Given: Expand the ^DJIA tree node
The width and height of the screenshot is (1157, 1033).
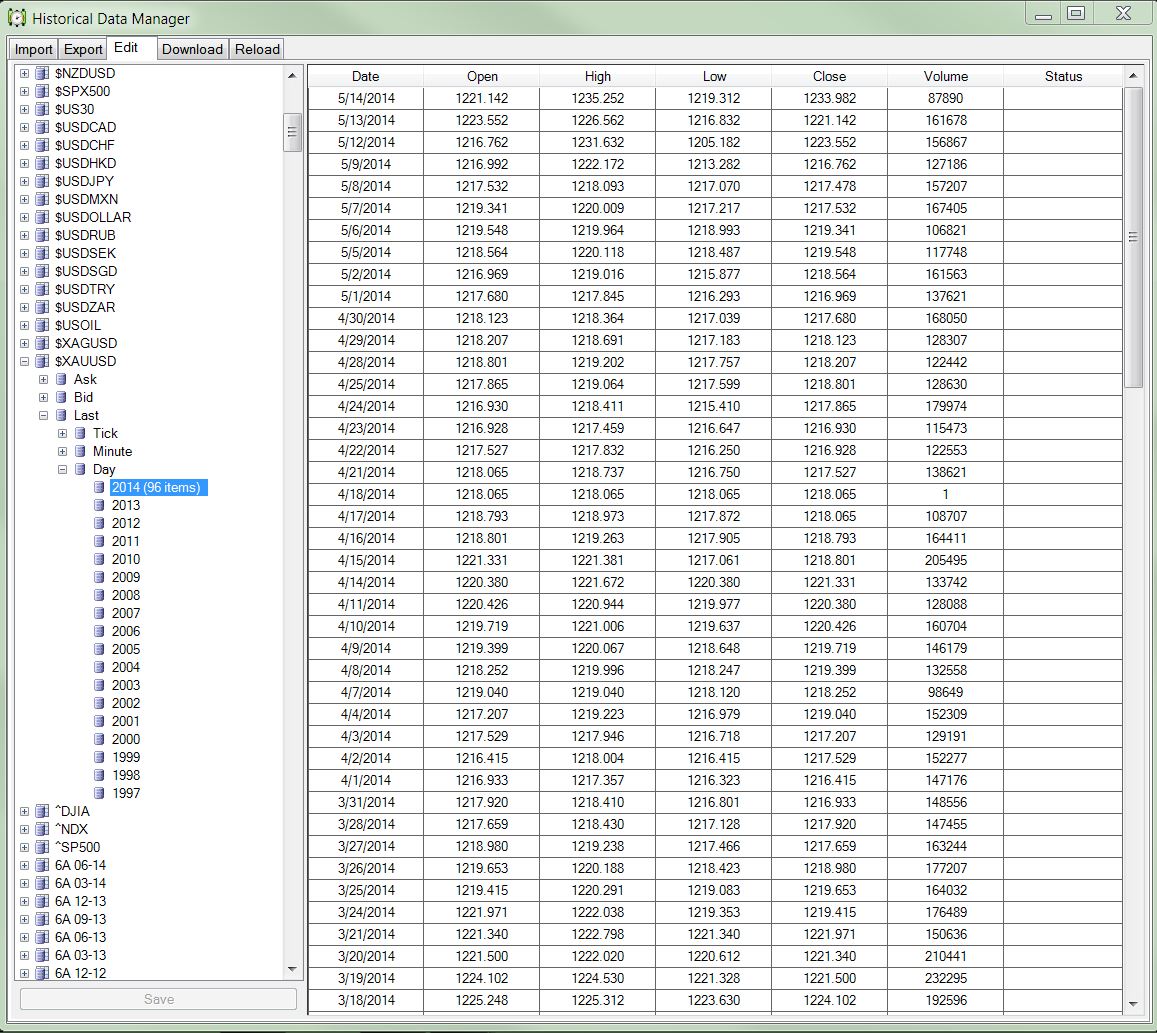Looking at the screenshot, I should point(24,812).
